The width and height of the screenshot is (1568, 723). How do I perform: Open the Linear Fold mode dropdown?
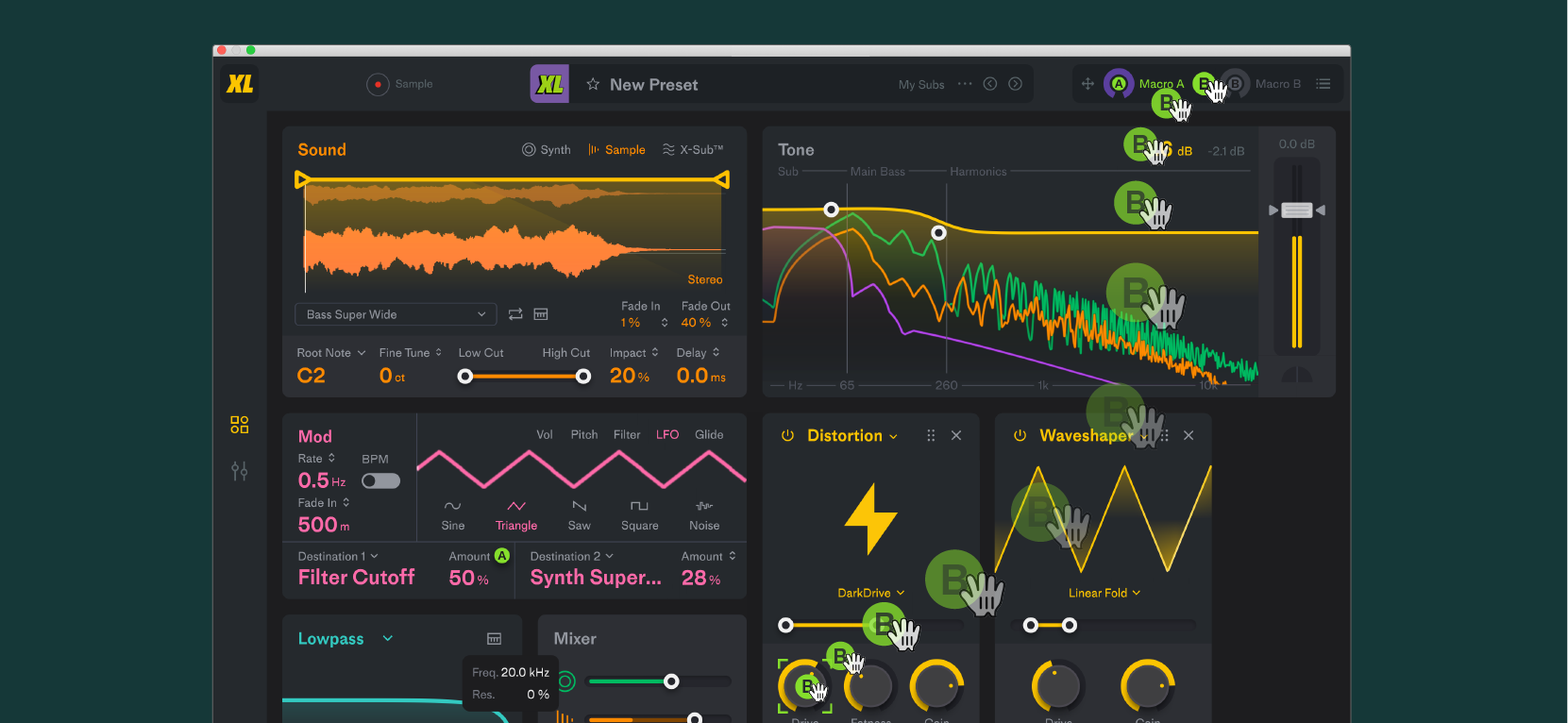click(1104, 593)
